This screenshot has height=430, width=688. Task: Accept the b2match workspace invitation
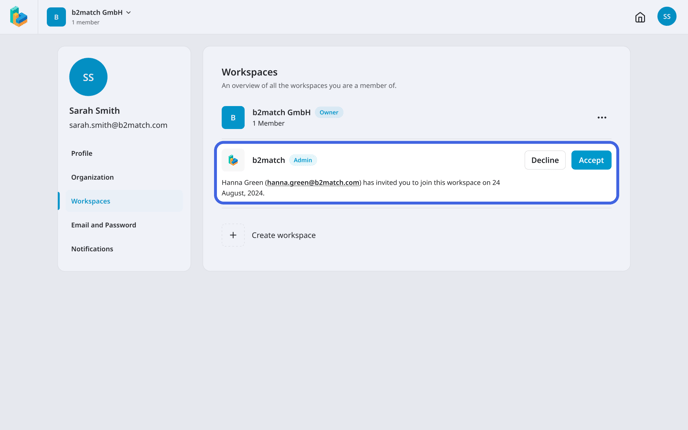point(591,160)
